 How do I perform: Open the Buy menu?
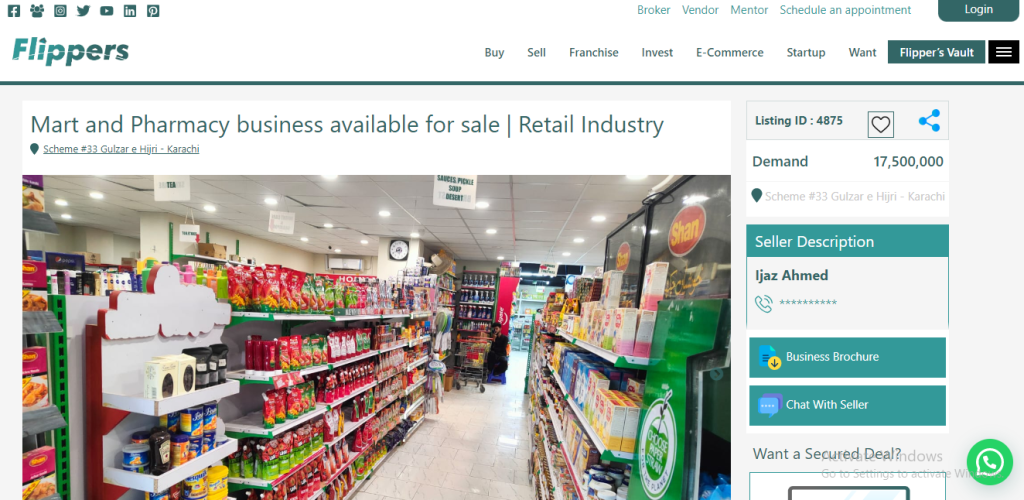pos(494,52)
